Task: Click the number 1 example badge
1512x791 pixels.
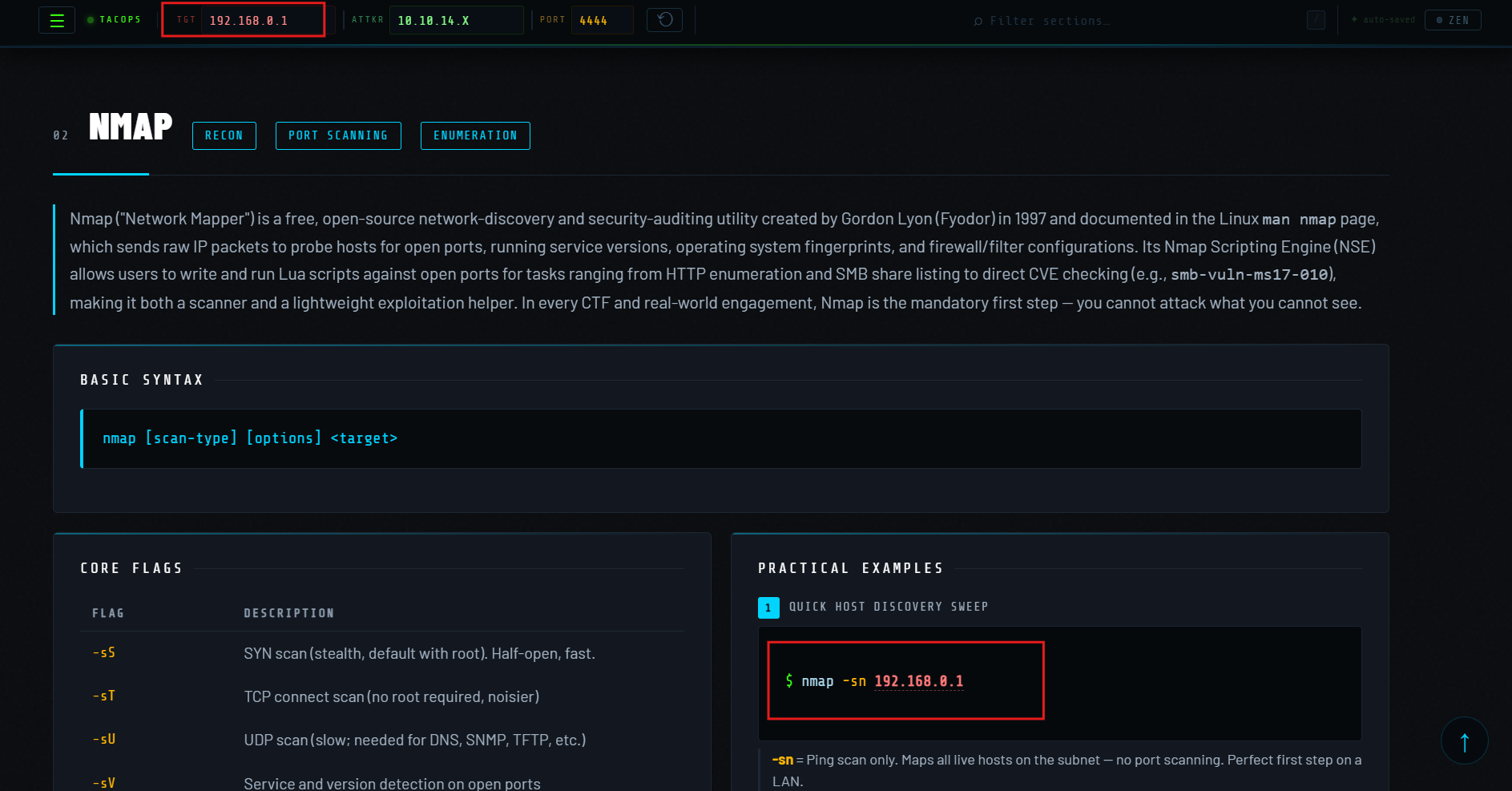Action: (768, 607)
